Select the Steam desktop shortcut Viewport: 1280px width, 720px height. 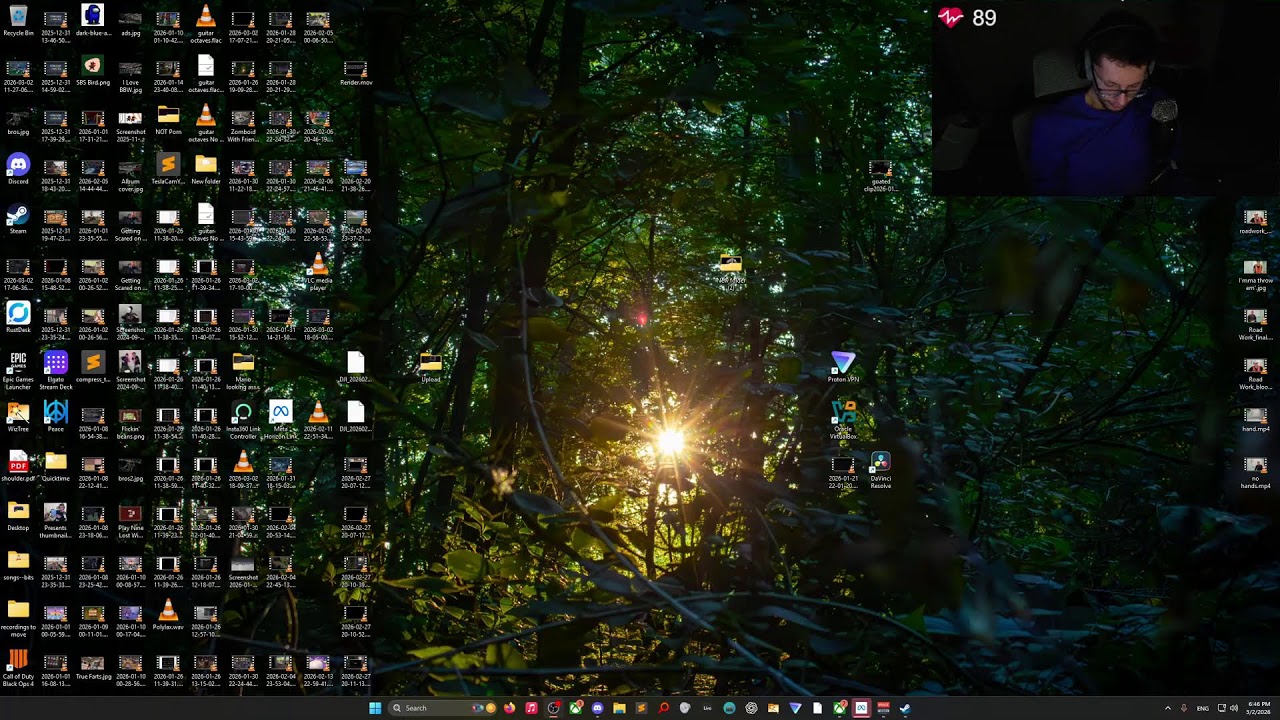tap(18, 219)
